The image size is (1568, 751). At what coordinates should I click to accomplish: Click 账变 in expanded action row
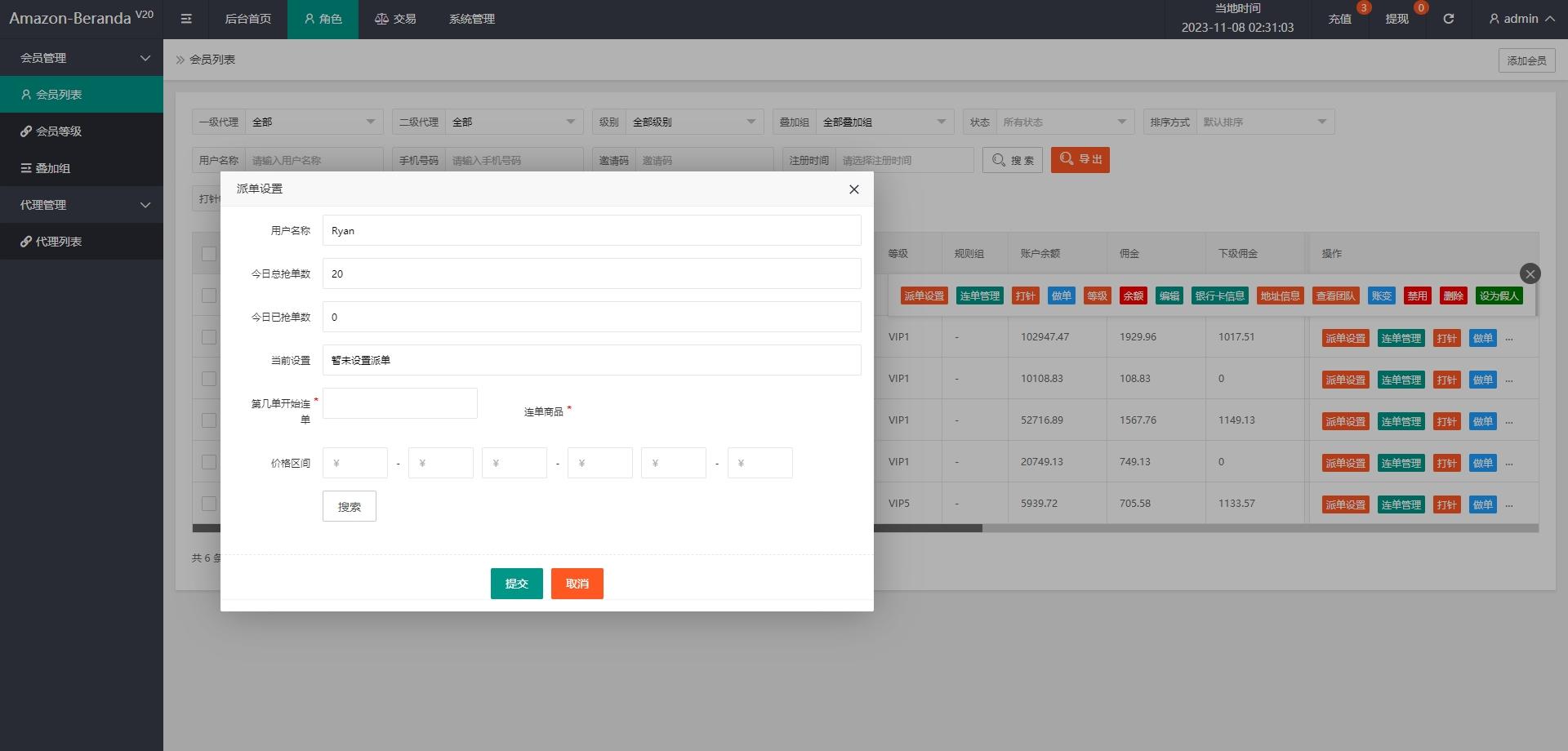click(1382, 296)
